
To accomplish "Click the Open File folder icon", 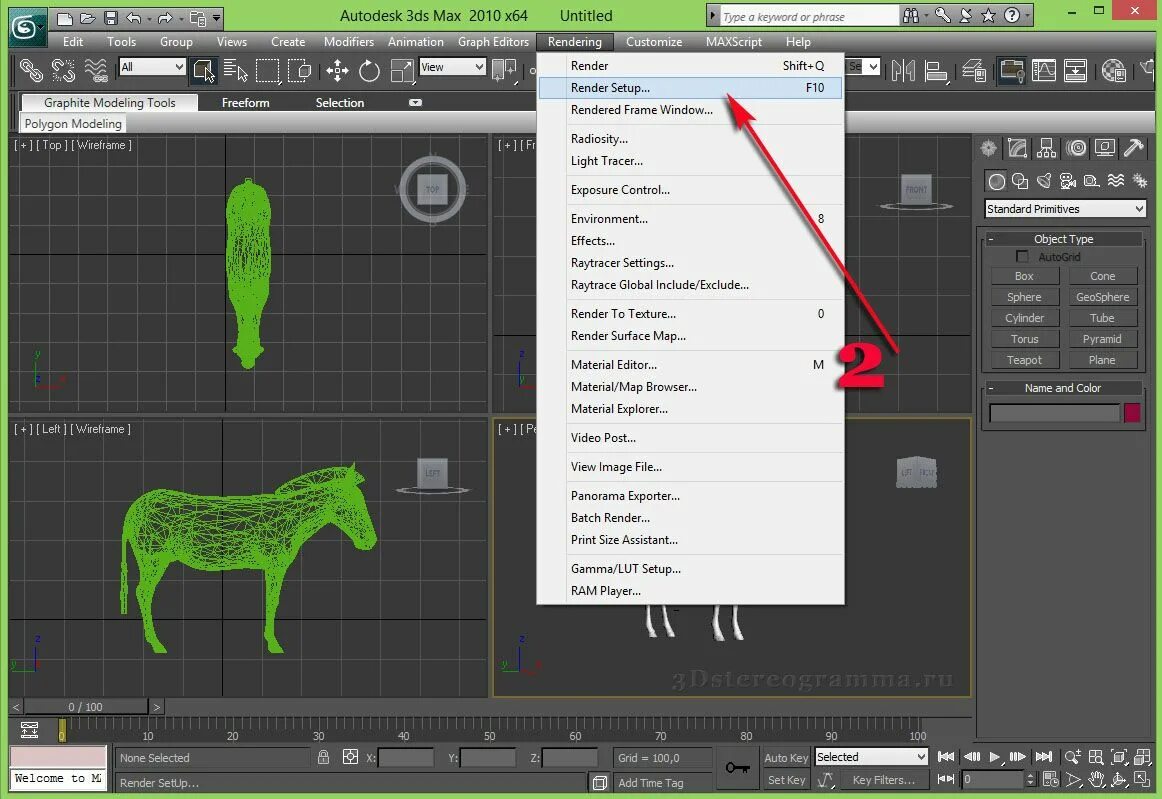I will 87,18.
